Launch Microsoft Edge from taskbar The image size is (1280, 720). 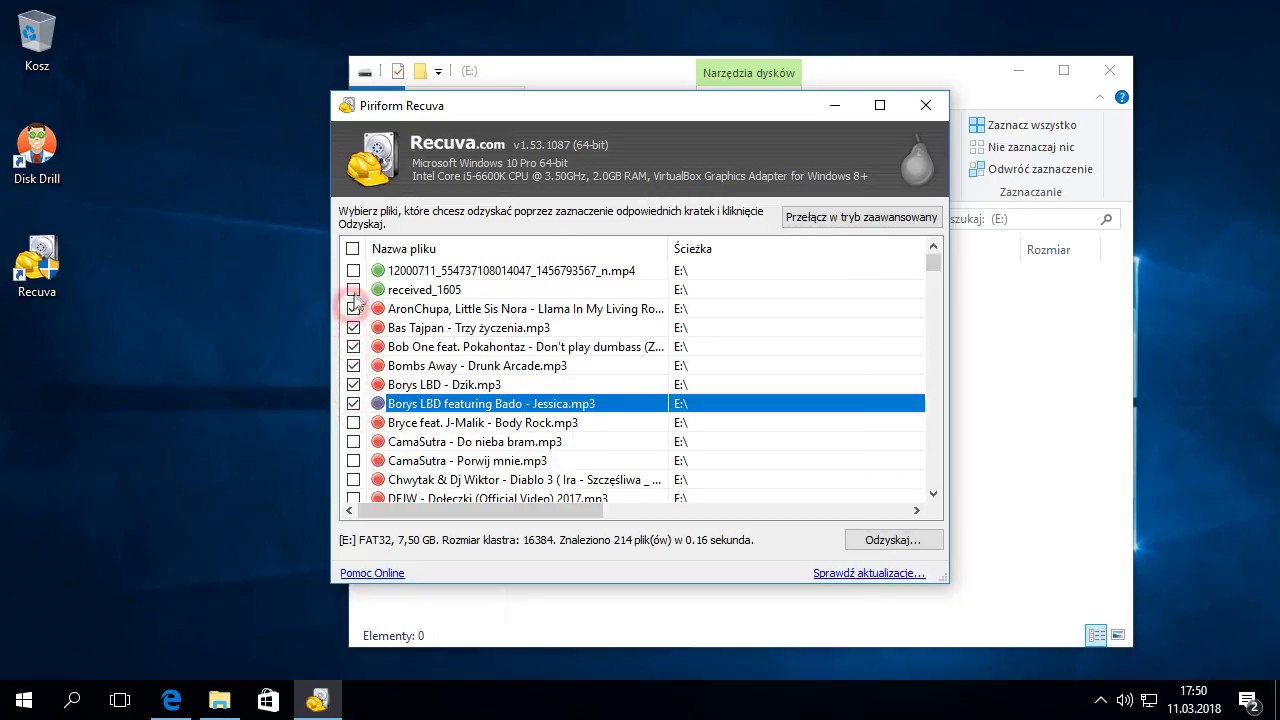coord(171,701)
